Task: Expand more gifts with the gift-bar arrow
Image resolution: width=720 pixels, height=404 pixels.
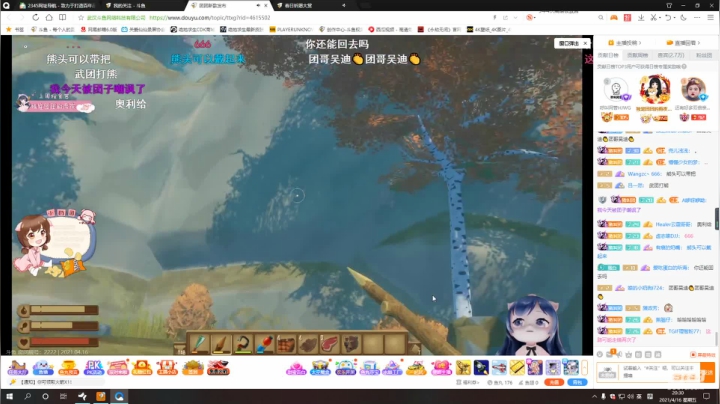Action: point(585,368)
